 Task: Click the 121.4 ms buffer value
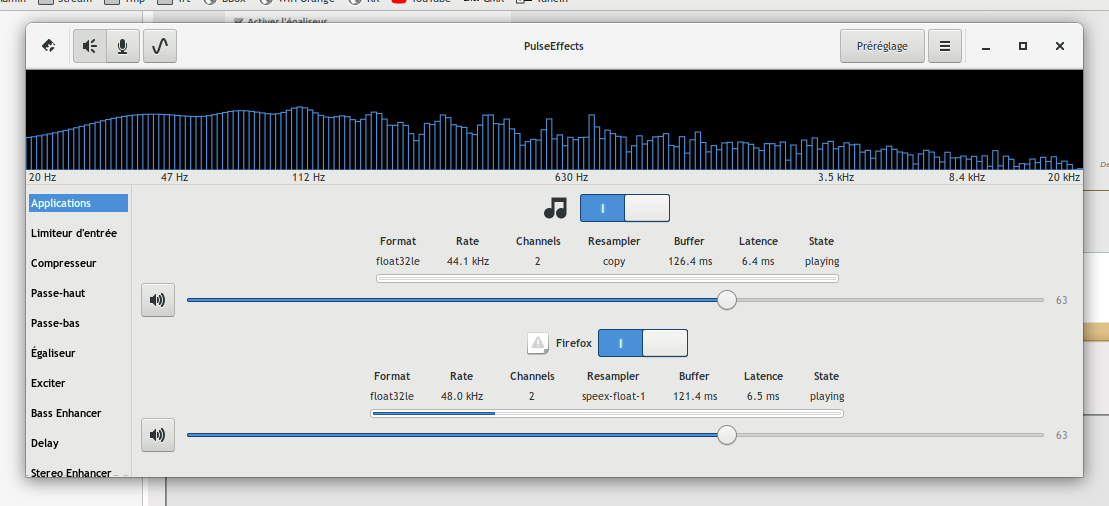[695, 396]
